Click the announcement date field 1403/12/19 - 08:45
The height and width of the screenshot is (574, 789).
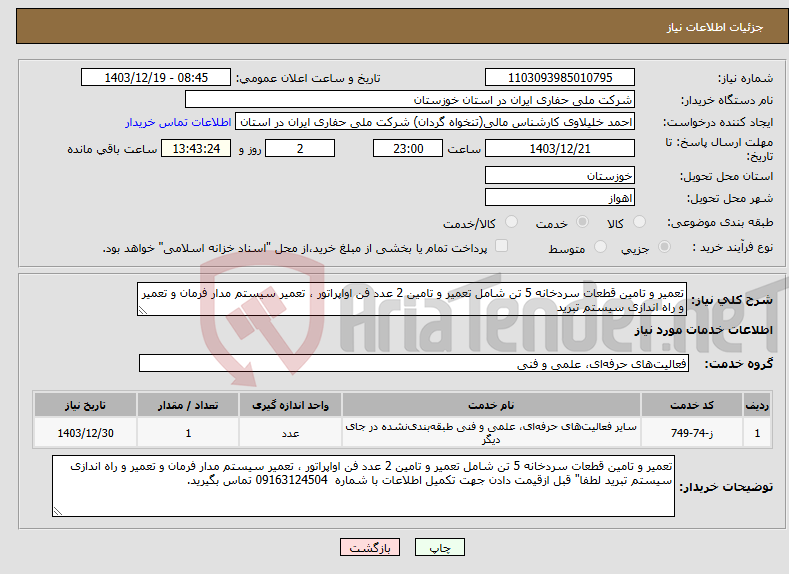click(x=156, y=77)
